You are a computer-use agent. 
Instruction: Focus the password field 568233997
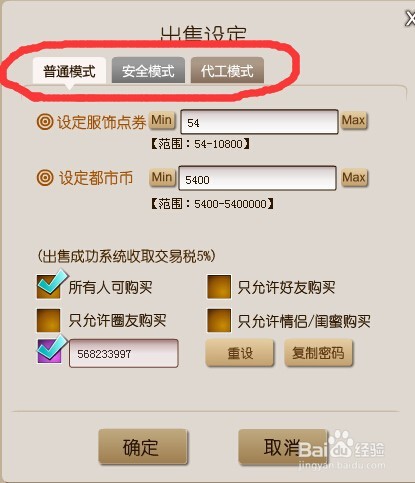(x=124, y=353)
